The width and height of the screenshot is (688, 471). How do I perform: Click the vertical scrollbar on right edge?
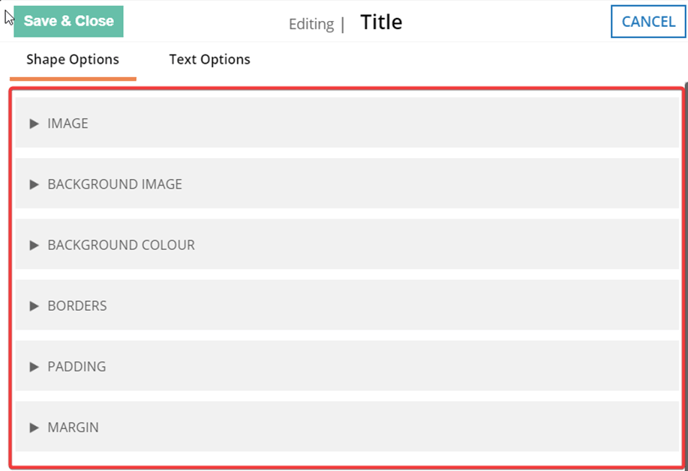pyautogui.click(x=686, y=272)
